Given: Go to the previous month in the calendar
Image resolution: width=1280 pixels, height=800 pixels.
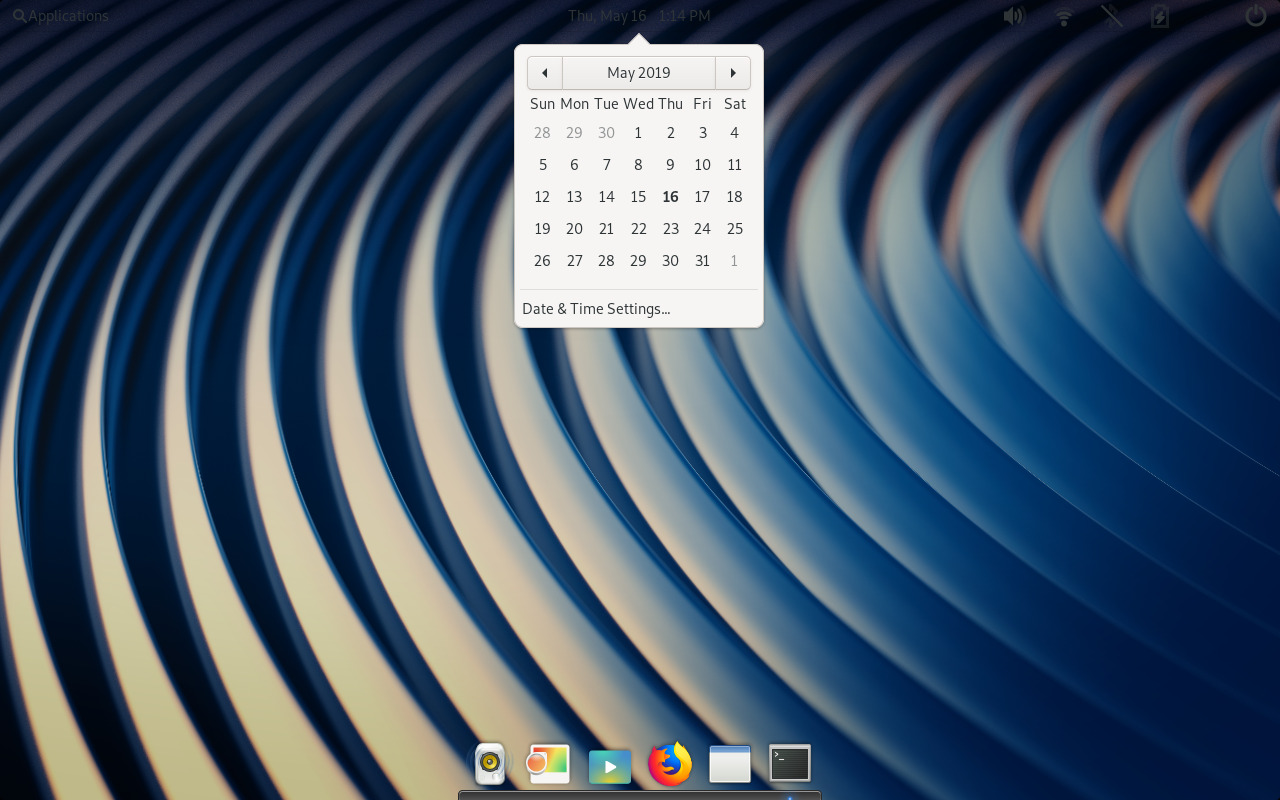Looking at the screenshot, I should (544, 72).
